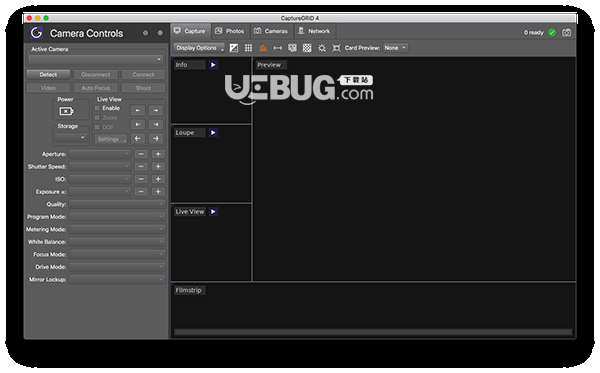Open the Program Mode dropdown
The width and height of the screenshot is (600, 373).
coord(117,217)
